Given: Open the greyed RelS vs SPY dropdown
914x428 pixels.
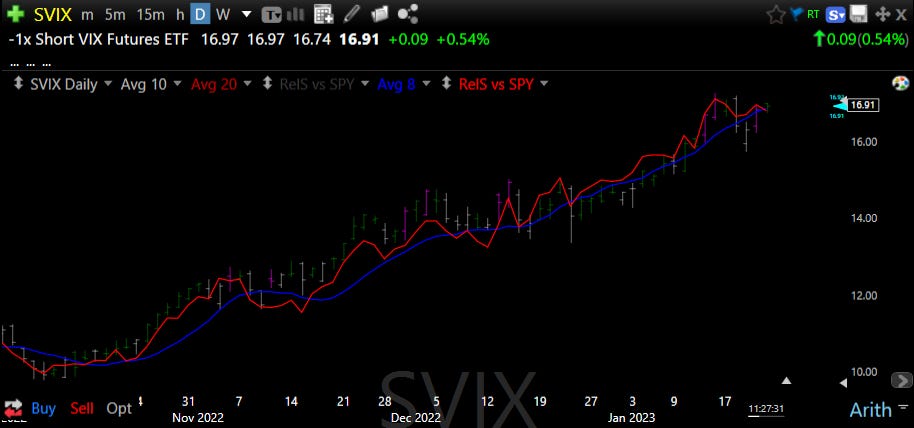Looking at the screenshot, I should pos(365,85).
